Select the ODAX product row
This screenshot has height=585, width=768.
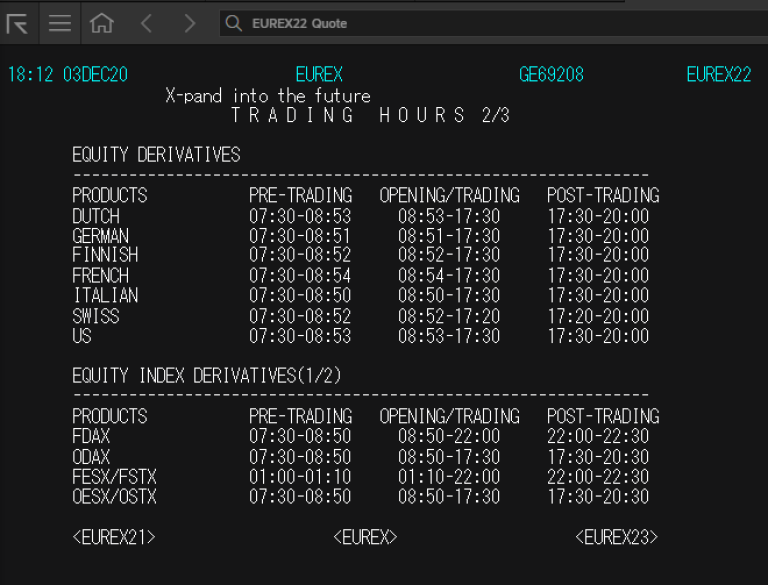tap(360, 457)
